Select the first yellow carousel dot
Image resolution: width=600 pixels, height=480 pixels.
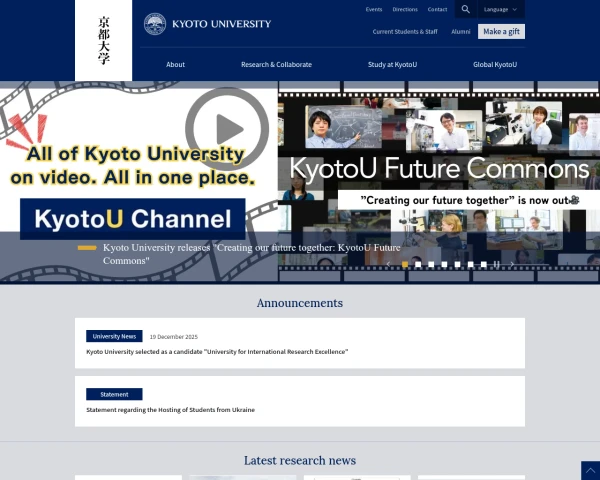click(x=405, y=264)
